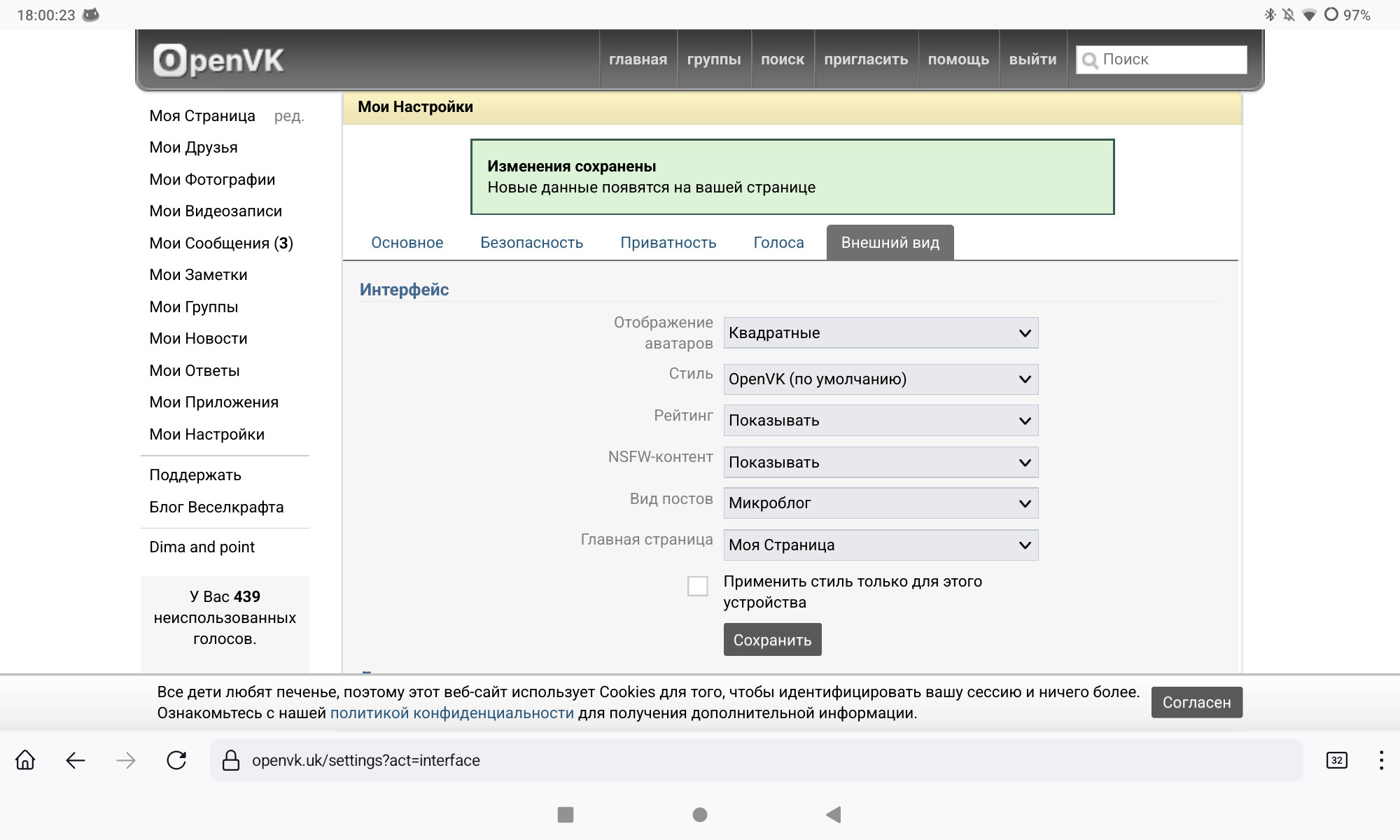Open the Безопасность settings tab
The width and height of the screenshot is (1400, 840).
click(x=531, y=243)
